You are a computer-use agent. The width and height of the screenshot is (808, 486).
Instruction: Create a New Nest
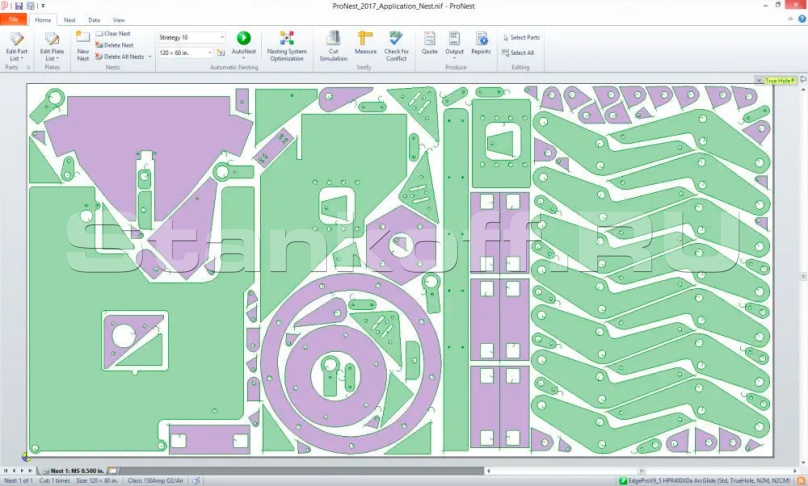(x=82, y=46)
